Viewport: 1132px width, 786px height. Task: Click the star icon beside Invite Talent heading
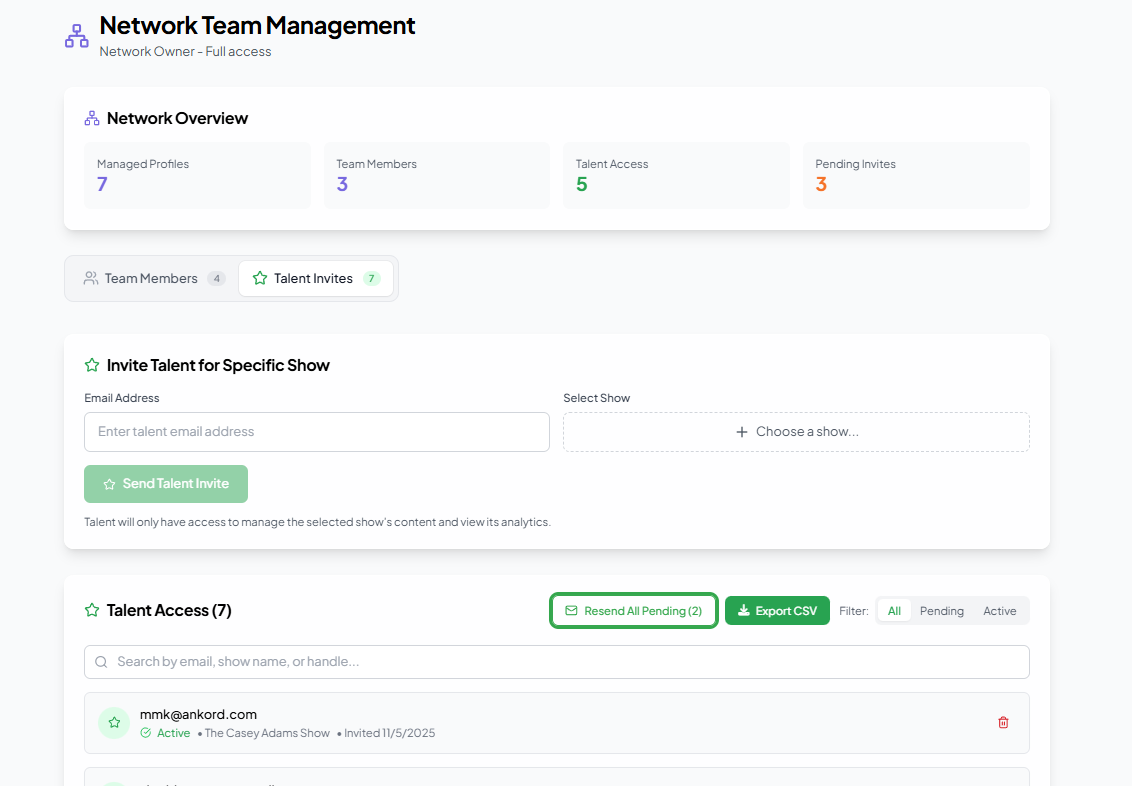click(91, 365)
